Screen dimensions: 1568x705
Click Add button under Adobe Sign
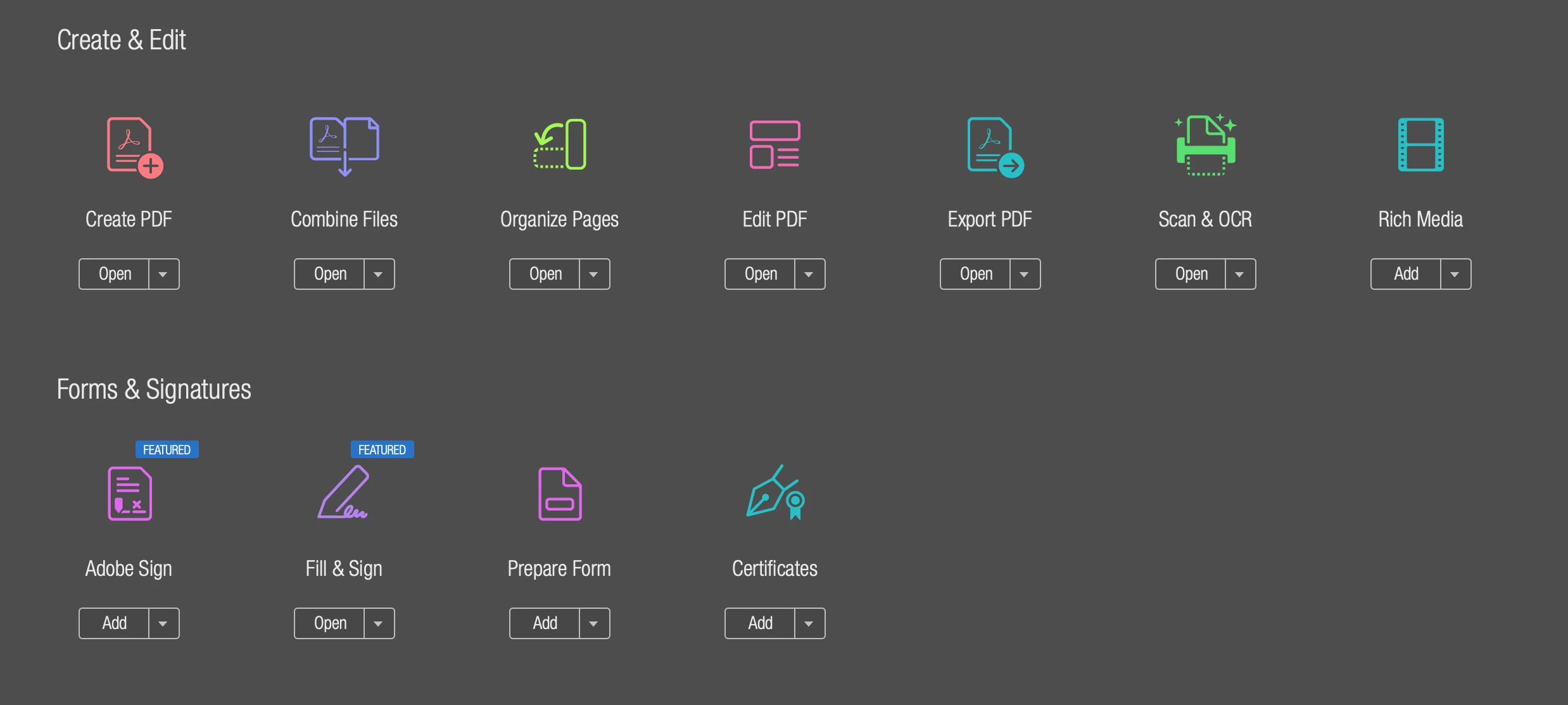[115, 623]
